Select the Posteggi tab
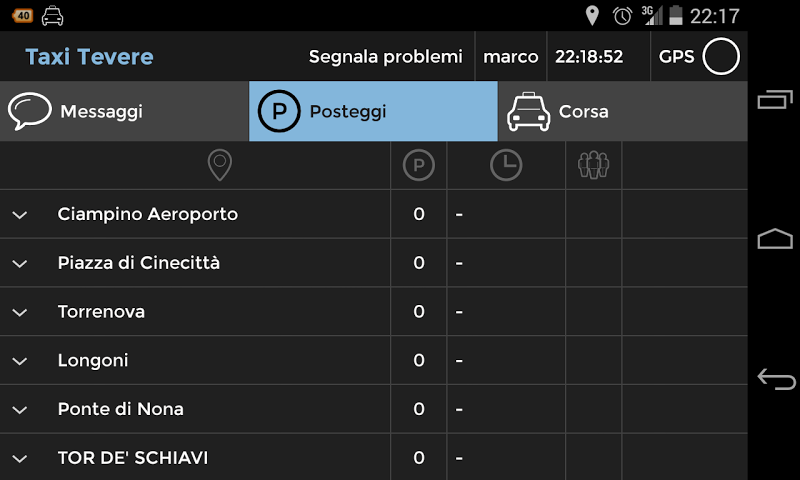Image resolution: width=800 pixels, height=480 pixels. pyautogui.click(x=373, y=111)
